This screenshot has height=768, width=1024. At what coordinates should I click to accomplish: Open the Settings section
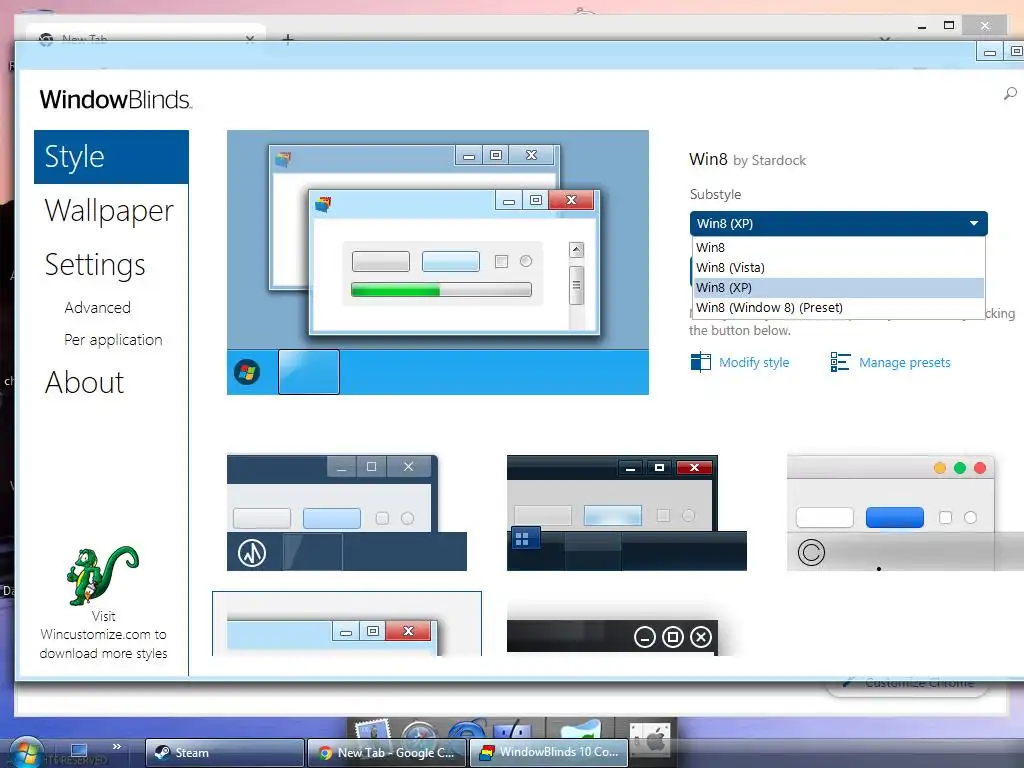point(95,265)
